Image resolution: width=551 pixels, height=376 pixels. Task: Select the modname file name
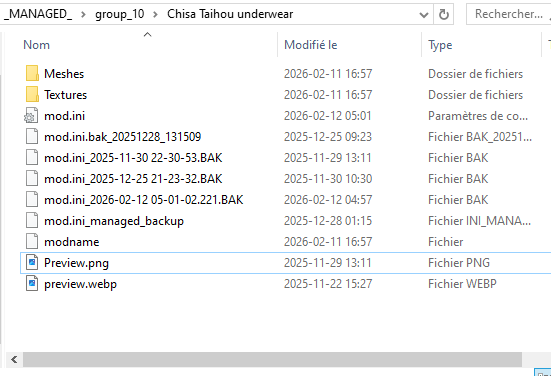[x=71, y=242]
